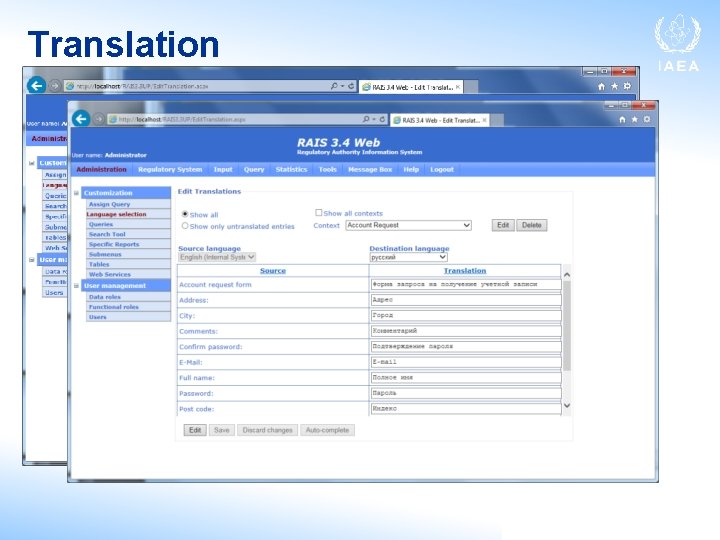This screenshot has height=540, width=720.
Task: Click the home icon in the front browser window
Action: click(x=622, y=119)
